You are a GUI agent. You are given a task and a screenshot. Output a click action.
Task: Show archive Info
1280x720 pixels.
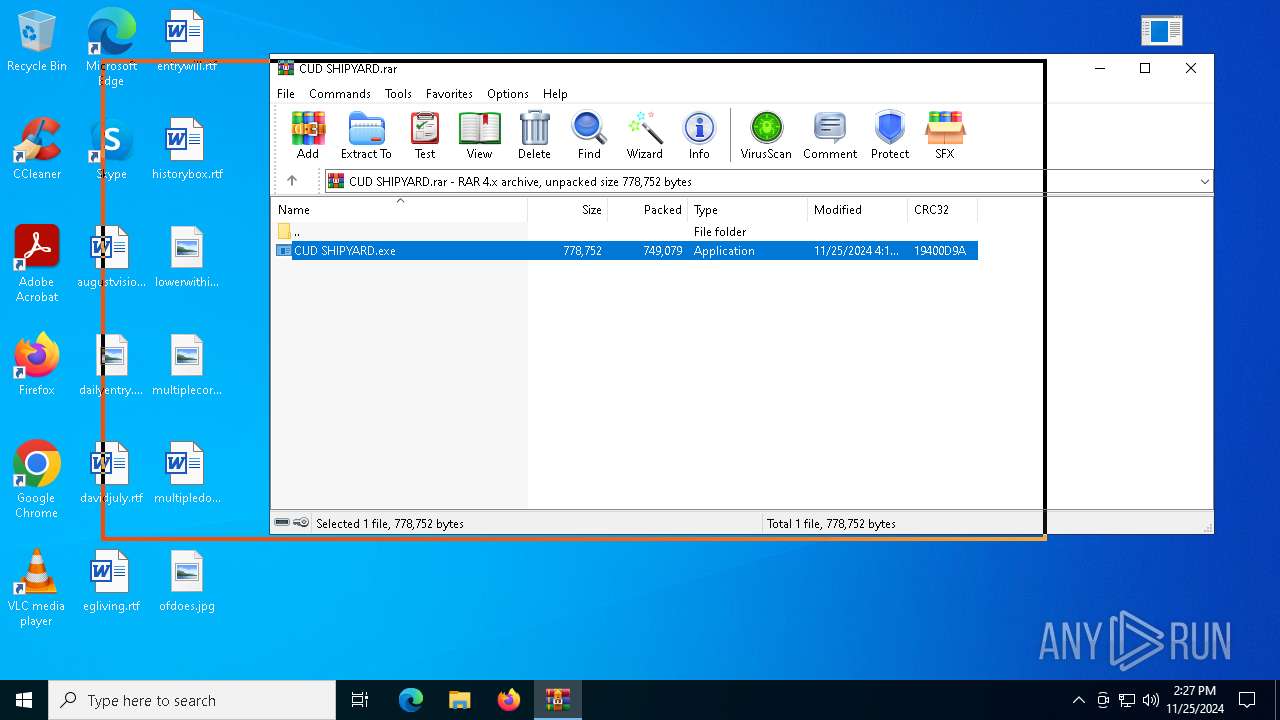pos(699,135)
